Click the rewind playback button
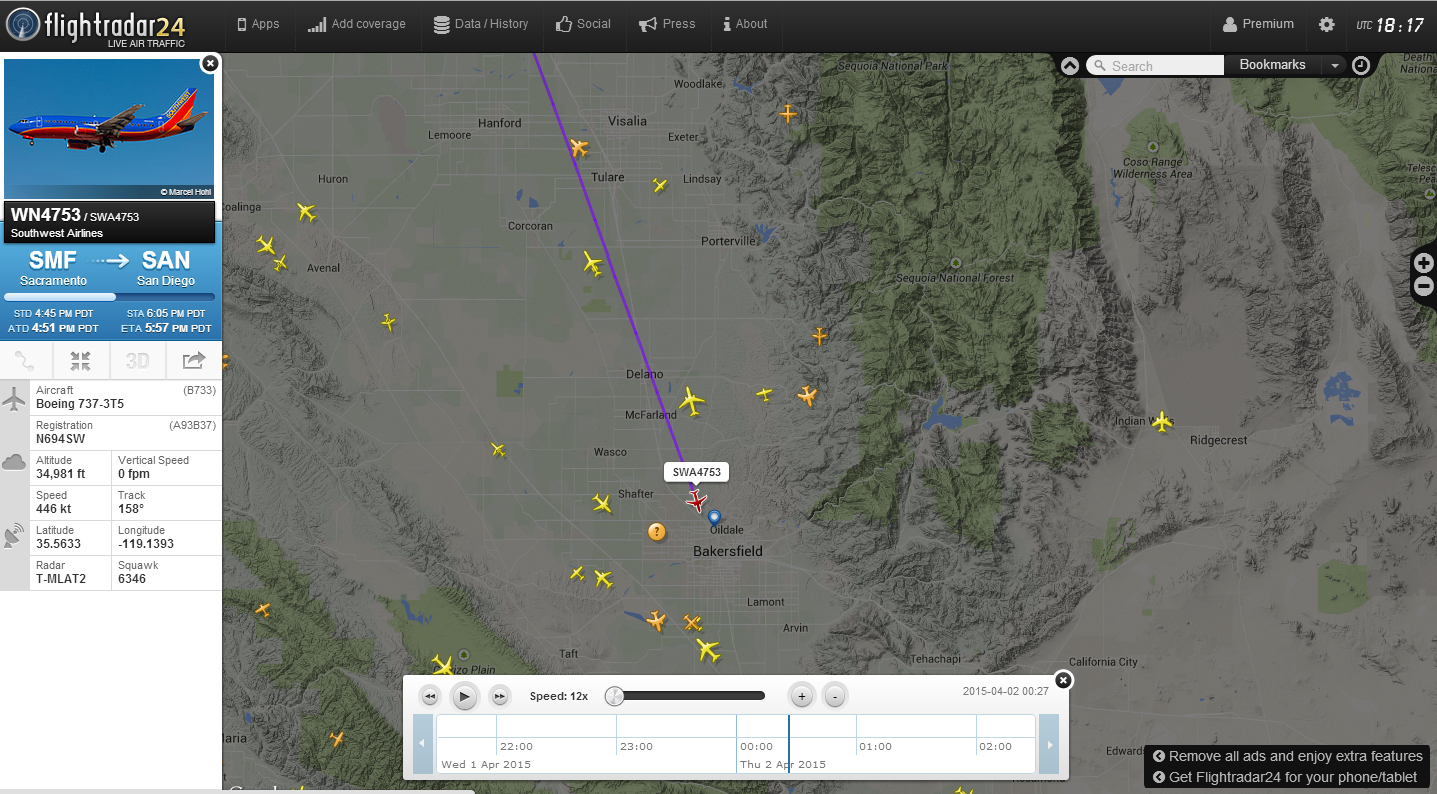Viewport: 1437px width, 794px height. tap(429, 696)
